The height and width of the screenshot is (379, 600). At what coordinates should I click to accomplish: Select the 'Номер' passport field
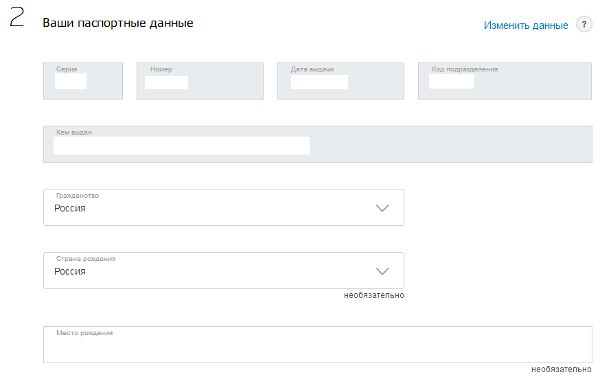point(200,81)
